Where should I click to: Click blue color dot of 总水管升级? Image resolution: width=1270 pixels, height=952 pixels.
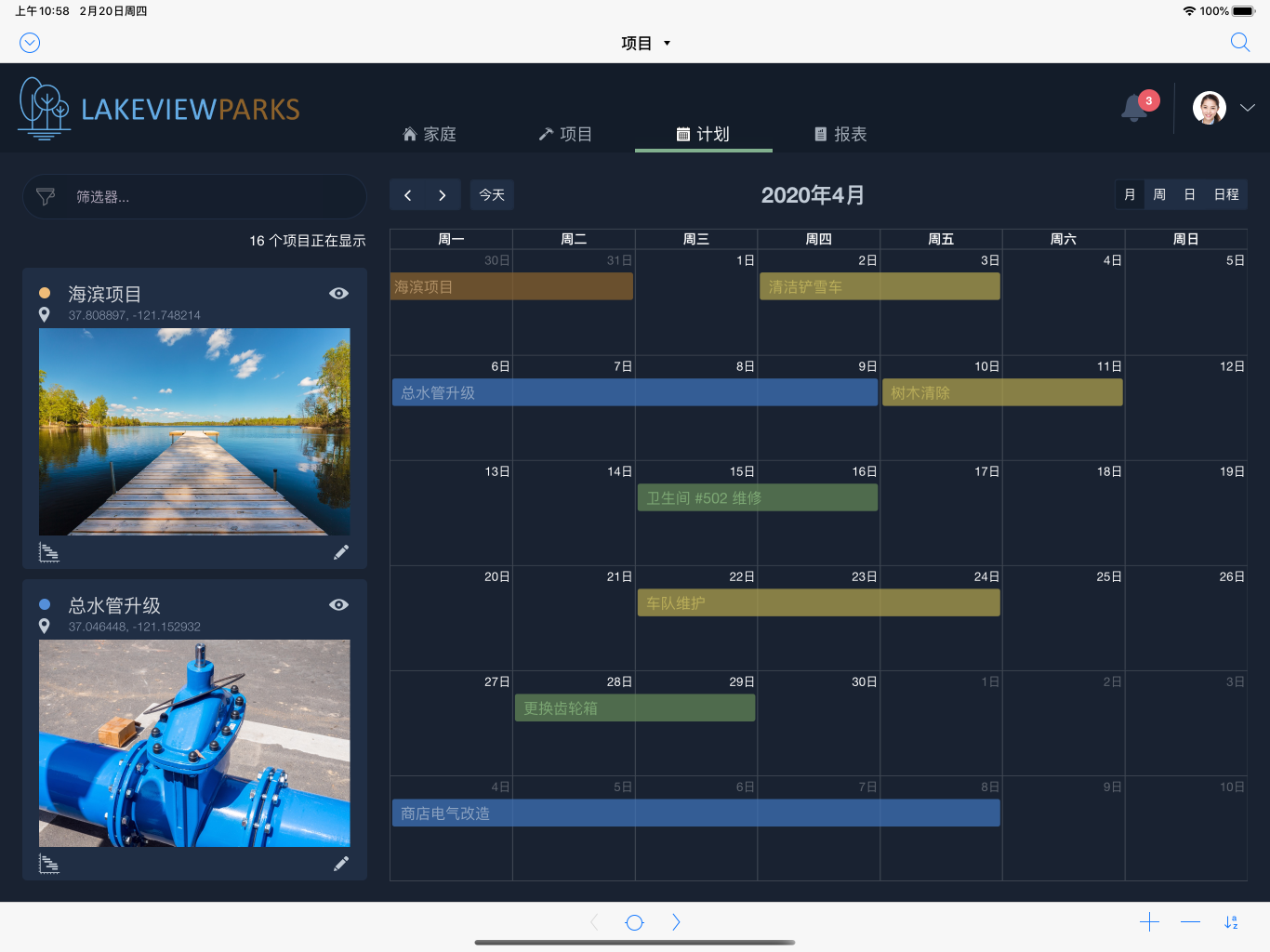[45, 604]
